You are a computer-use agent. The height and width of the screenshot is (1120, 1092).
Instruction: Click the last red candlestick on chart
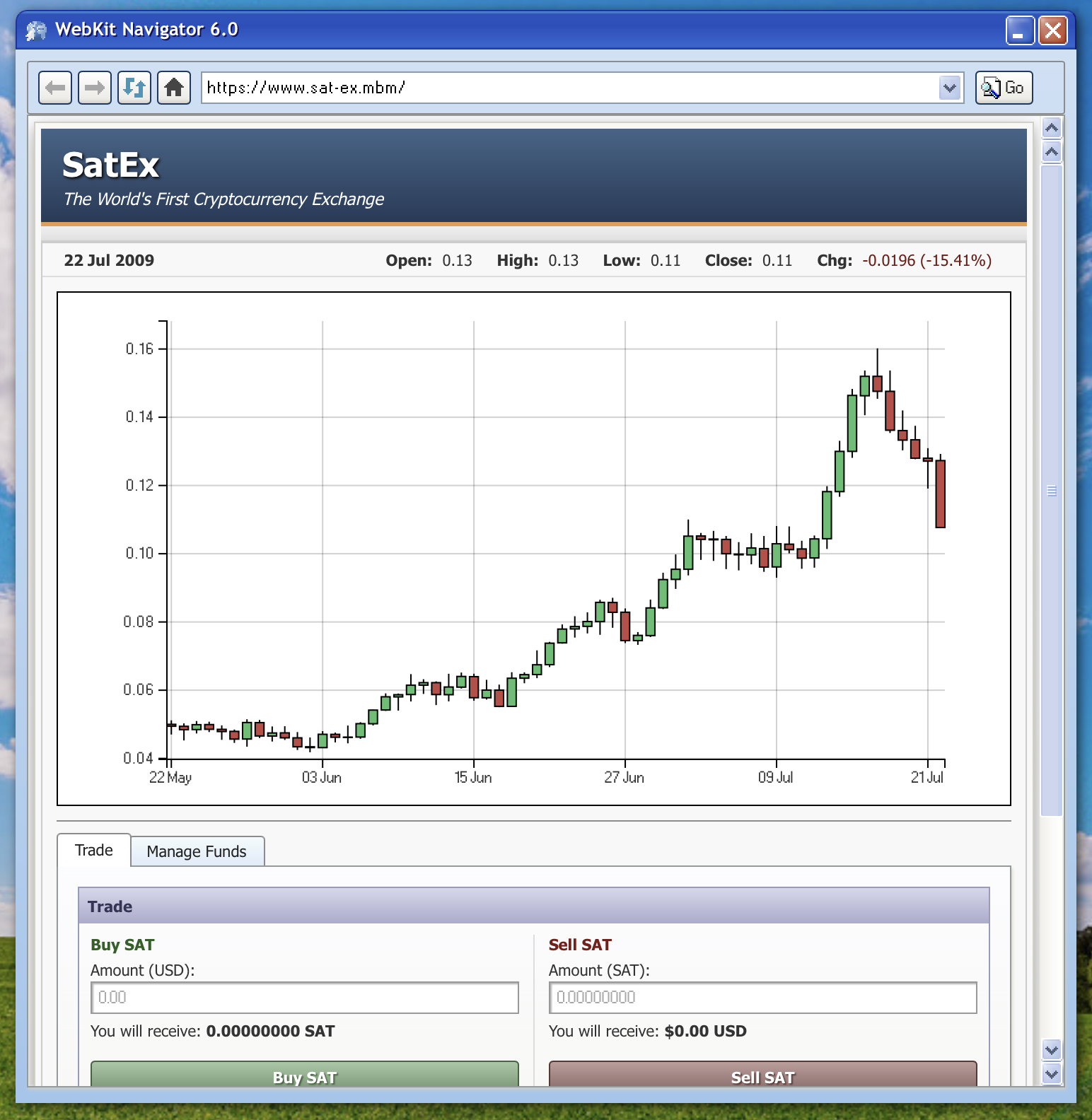[940, 494]
